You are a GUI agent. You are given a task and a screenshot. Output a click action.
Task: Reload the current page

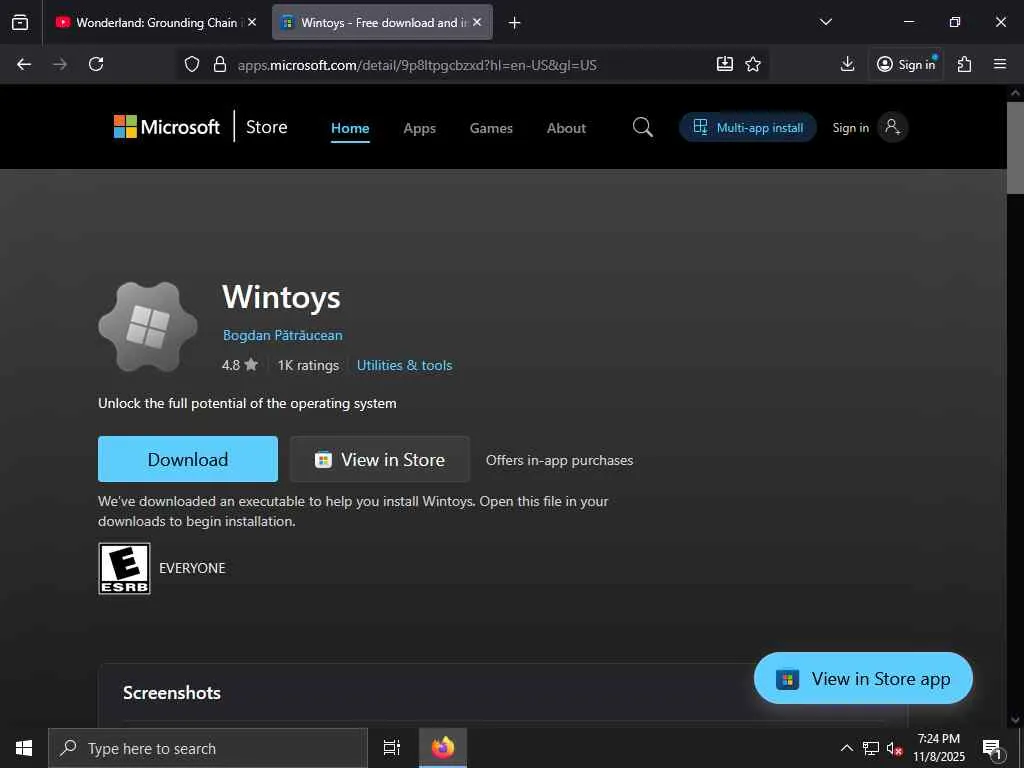[x=96, y=64]
